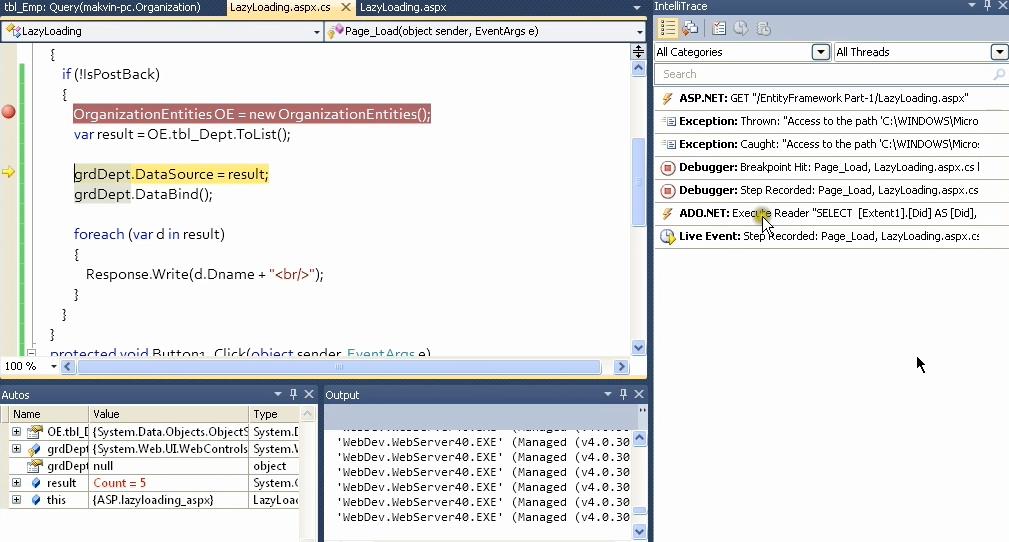The height and width of the screenshot is (542, 1009).
Task: Toggle auto-hide pin on Output panel
Action: (x=624, y=395)
